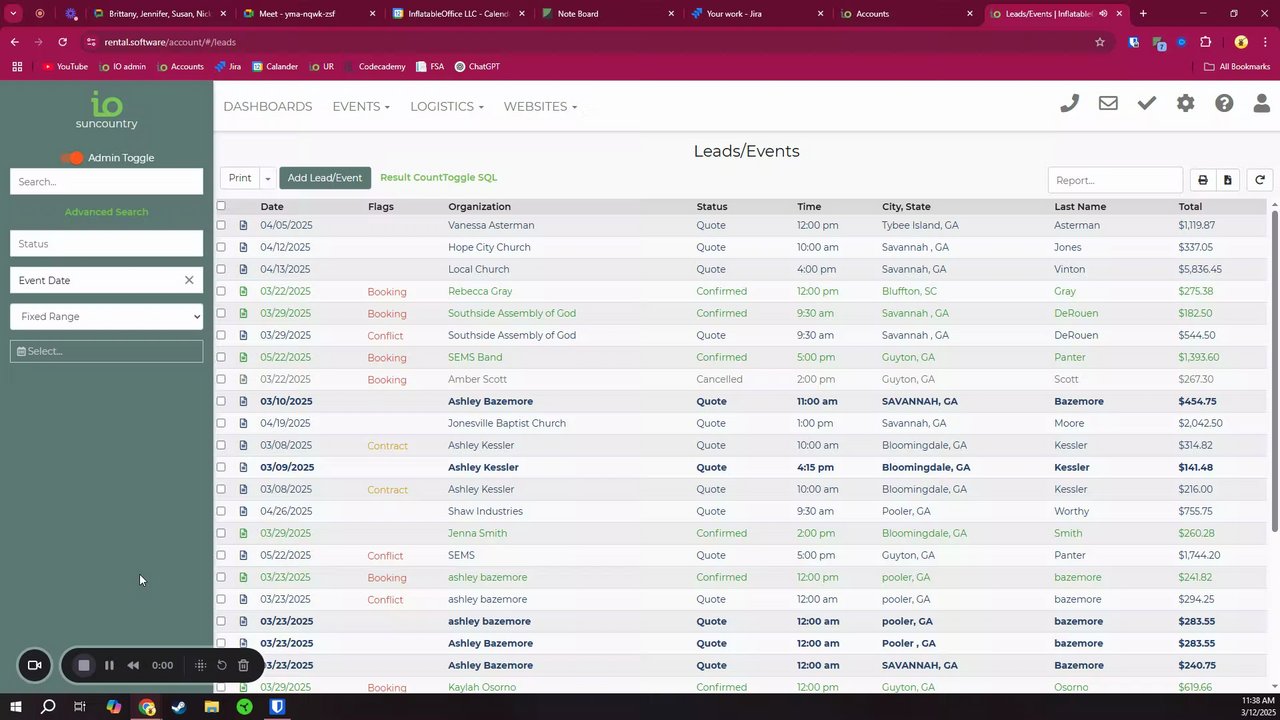1280x720 pixels.
Task: Expand the EVENTS menu
Action: pyautogui.click(x=361, y=106)
